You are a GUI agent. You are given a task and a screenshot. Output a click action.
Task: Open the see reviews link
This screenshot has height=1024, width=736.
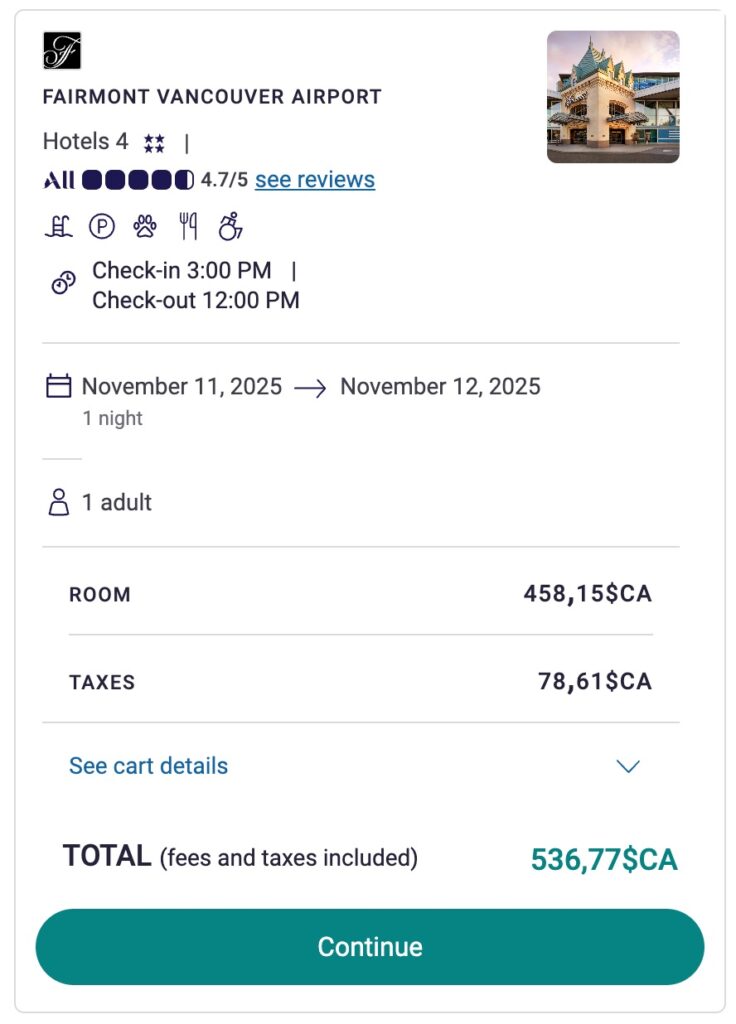[x=313, y=180]
